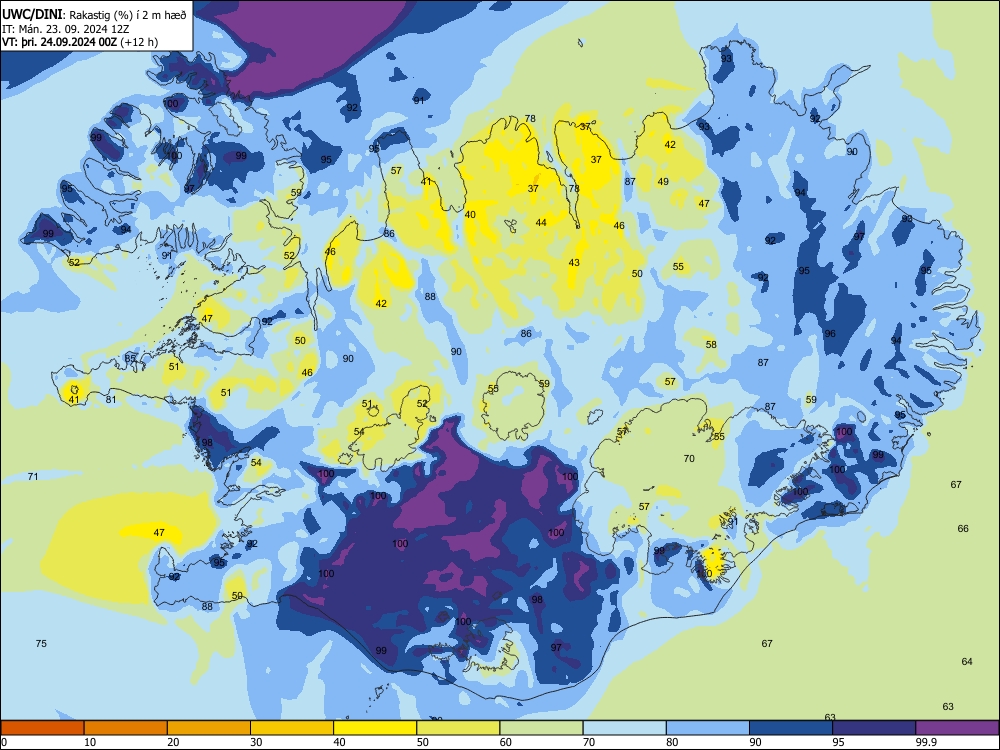
Task: Click the 'IT: Mán. 23. 09. 2024 12Z' line
Action: (x=66, y=29)
